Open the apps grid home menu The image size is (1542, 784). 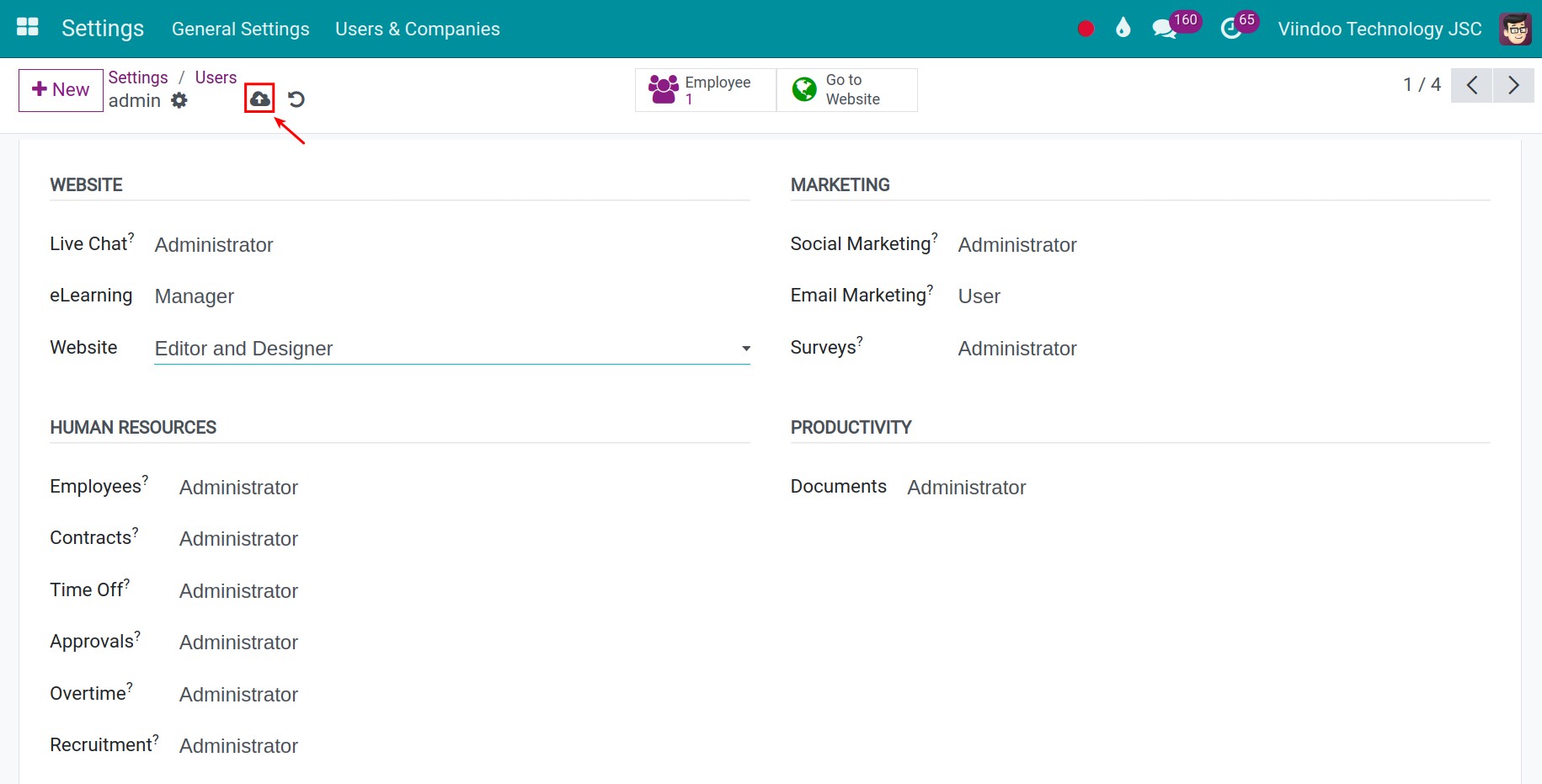28,28
